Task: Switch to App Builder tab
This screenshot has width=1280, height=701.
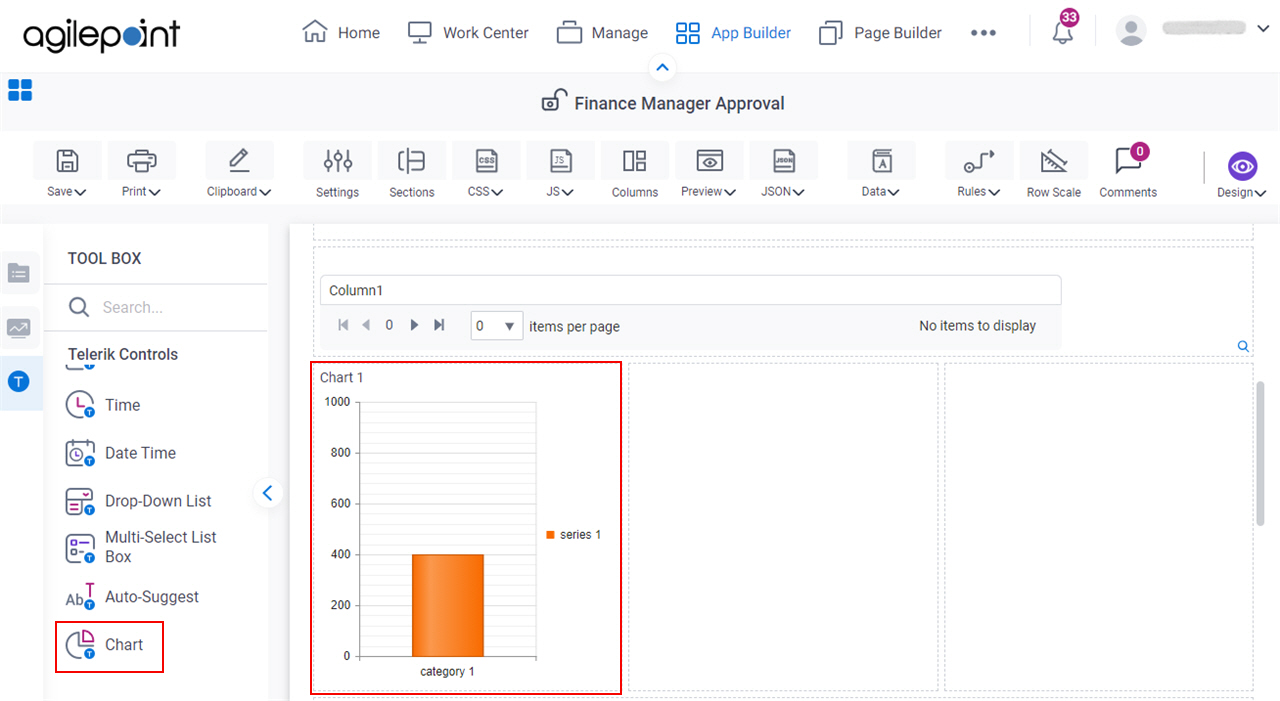Action: click(x=733, y=33)
